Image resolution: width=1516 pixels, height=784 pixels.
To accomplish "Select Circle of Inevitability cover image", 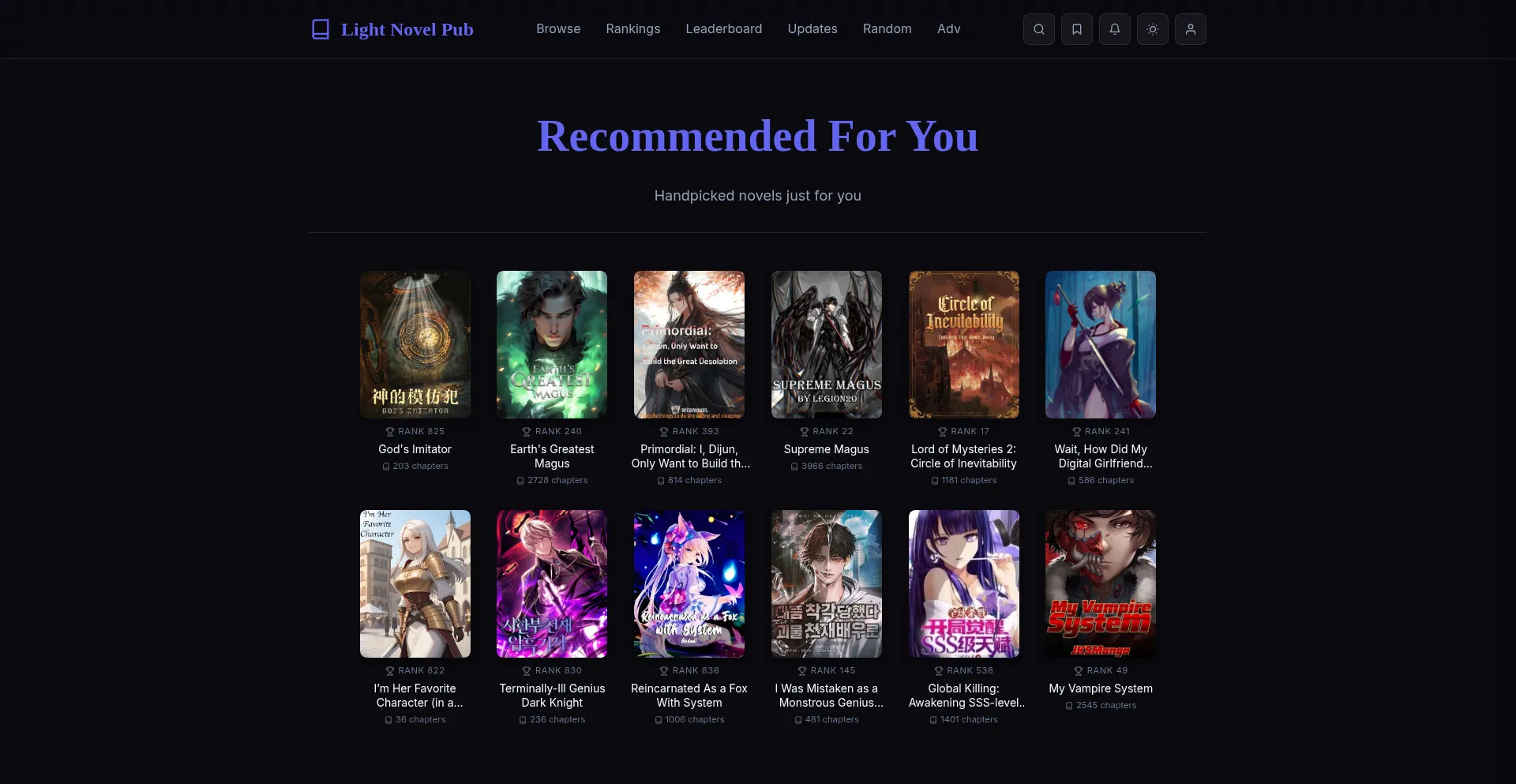I will click(x=963, y=344).
